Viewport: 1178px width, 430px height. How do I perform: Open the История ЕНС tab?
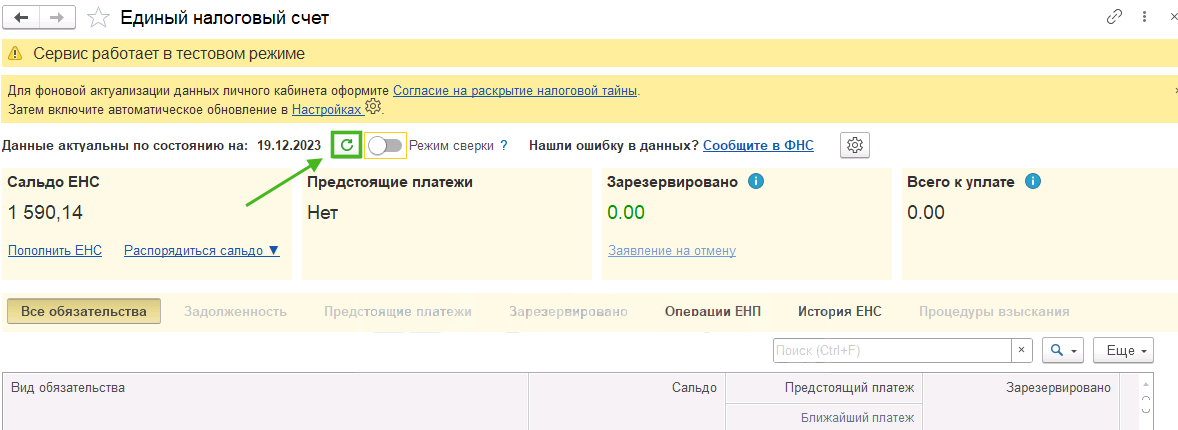click(x=840, y=311)
